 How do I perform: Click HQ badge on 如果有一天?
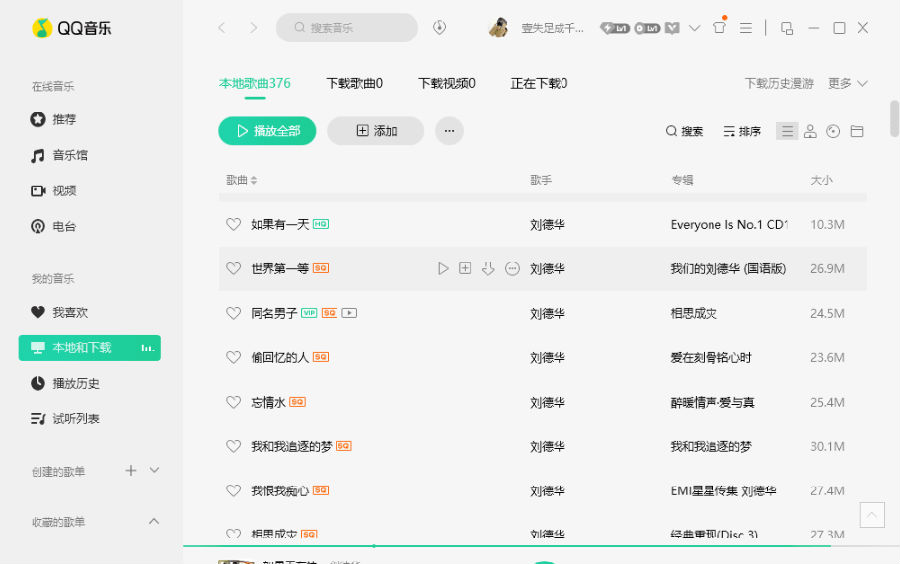click(x=321, y=224)
